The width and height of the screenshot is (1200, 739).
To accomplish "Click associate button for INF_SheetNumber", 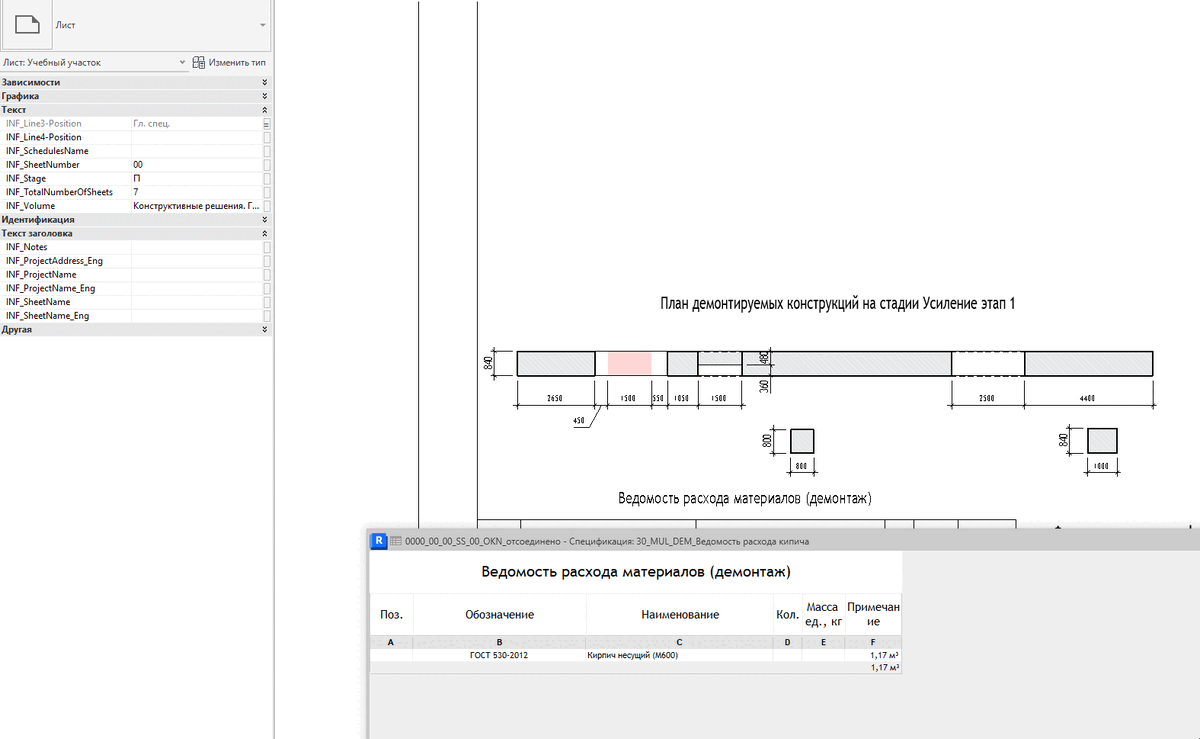I will (267, 164).
